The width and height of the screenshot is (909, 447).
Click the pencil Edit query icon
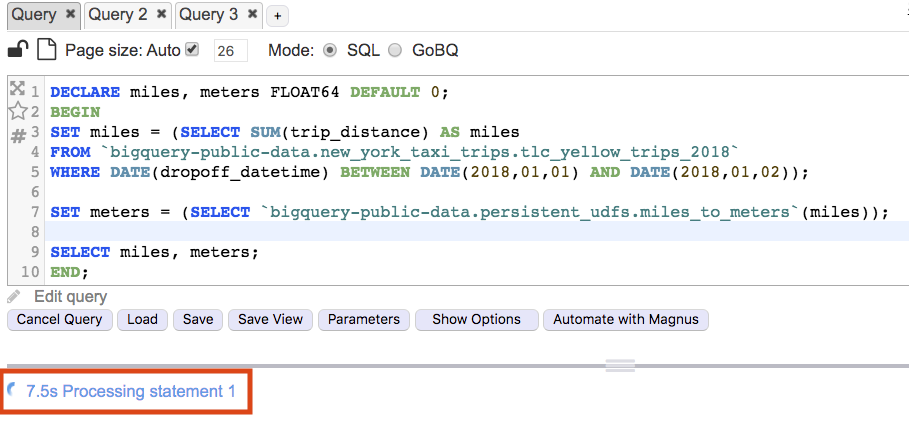[x=13, y=297]
